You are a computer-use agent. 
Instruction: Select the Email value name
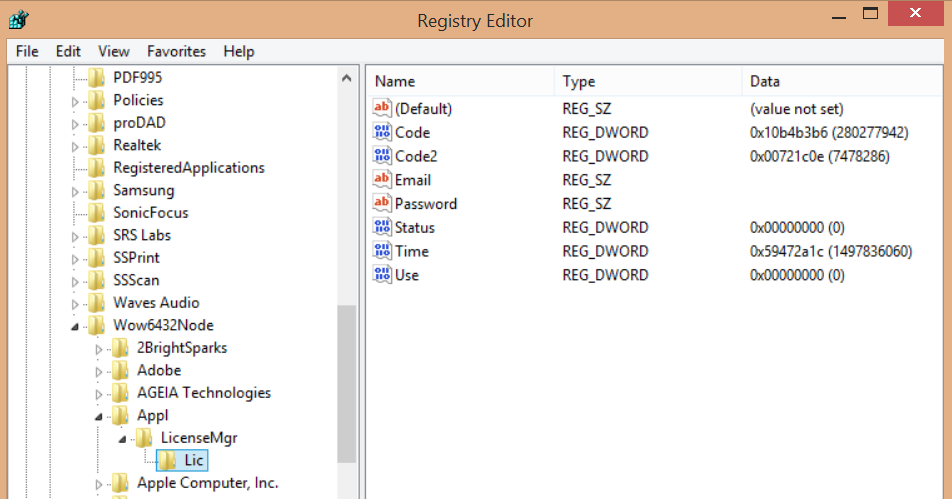(x=413, y=180)
